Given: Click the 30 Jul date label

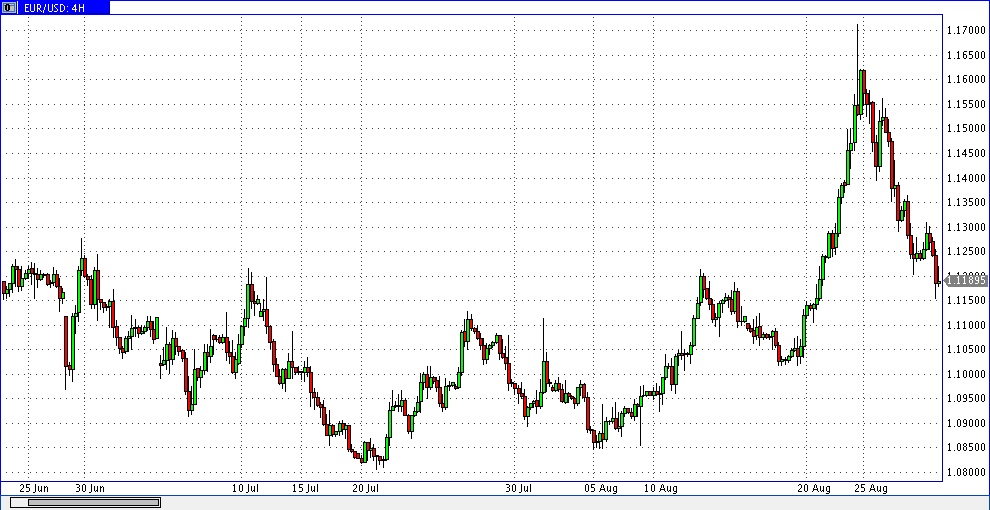Looking at the screenshot, I should (x=519, y=489).
